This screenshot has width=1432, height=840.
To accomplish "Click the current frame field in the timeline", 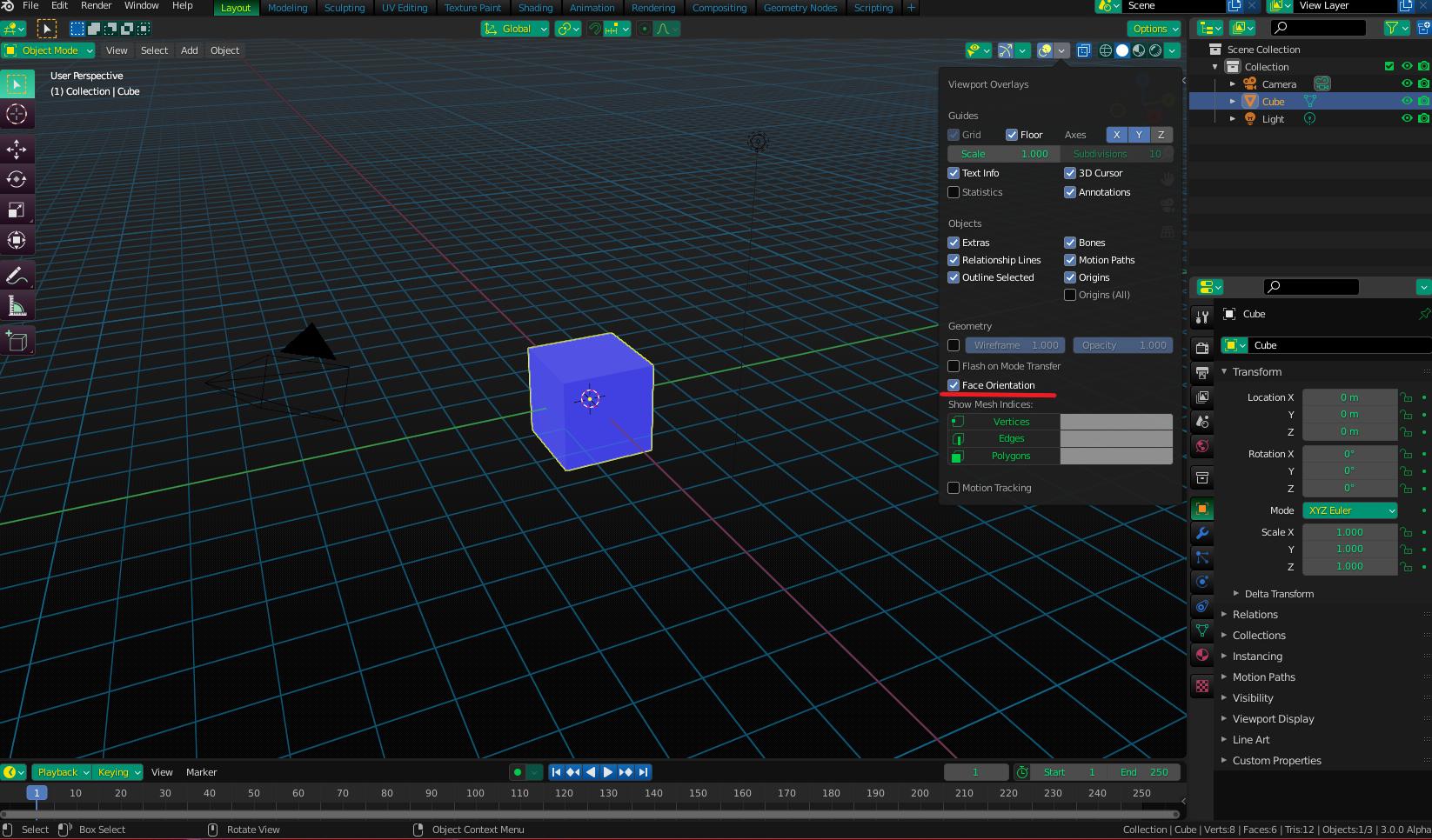I will pos(976,772).
